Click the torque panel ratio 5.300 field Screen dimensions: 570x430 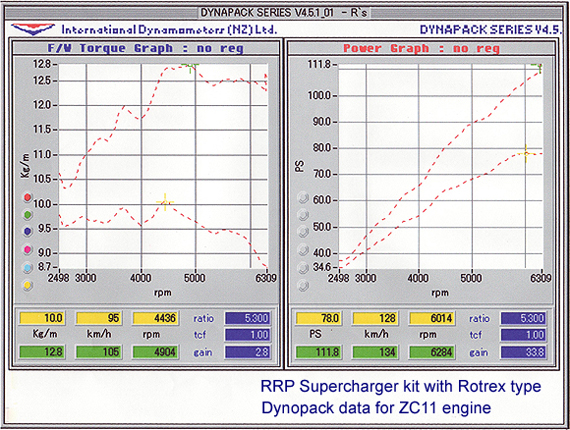(248, 318)
